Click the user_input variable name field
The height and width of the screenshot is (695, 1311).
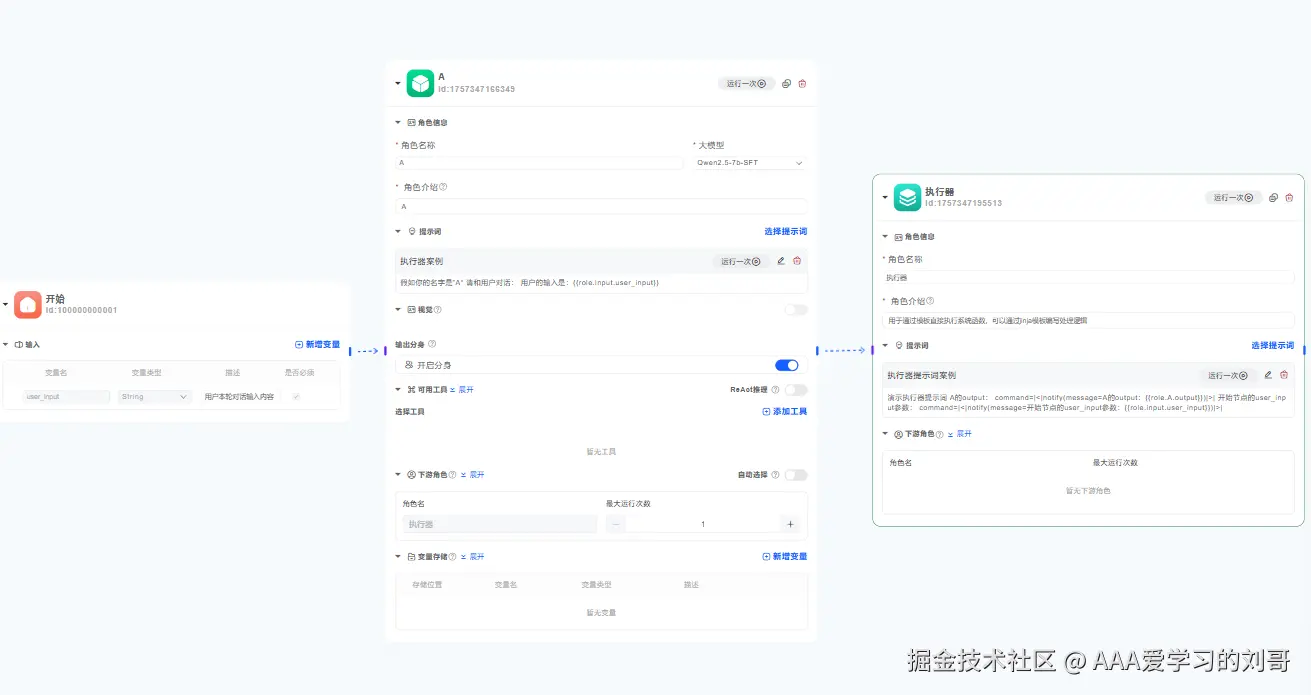(x=67, y=397)
